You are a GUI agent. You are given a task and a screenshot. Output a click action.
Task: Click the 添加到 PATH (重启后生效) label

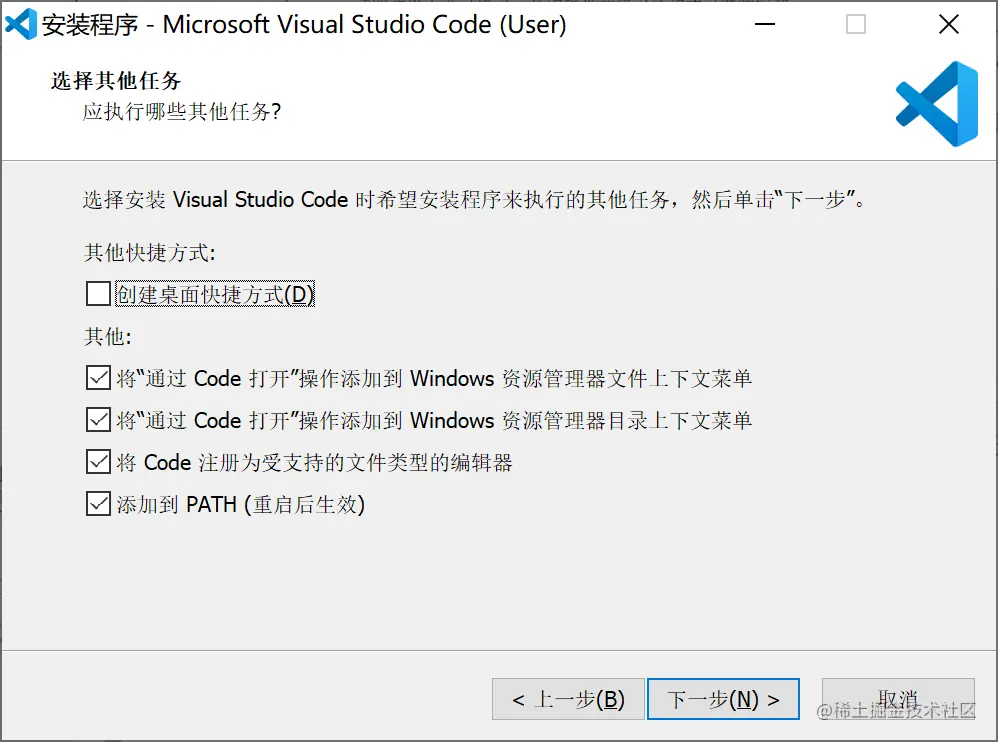(241, 505)
